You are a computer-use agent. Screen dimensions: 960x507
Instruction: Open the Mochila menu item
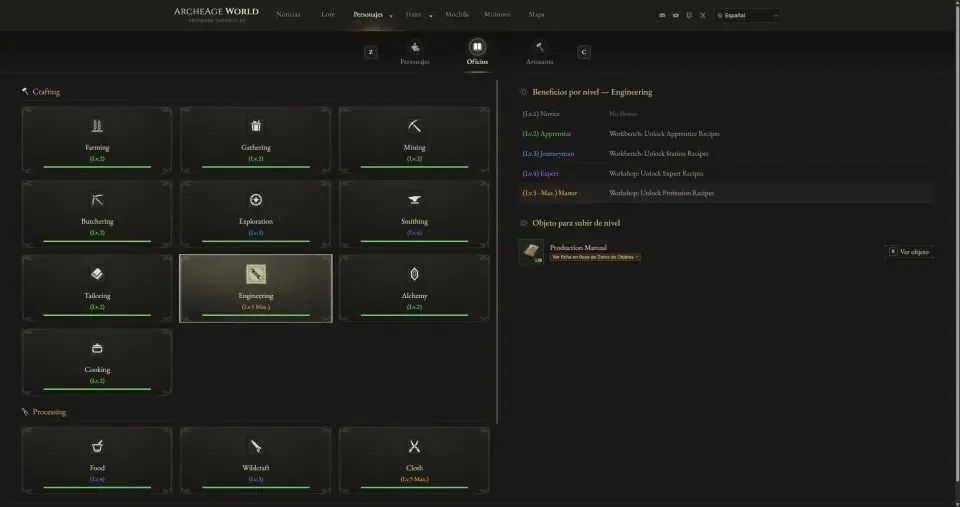tap(457, 15)
